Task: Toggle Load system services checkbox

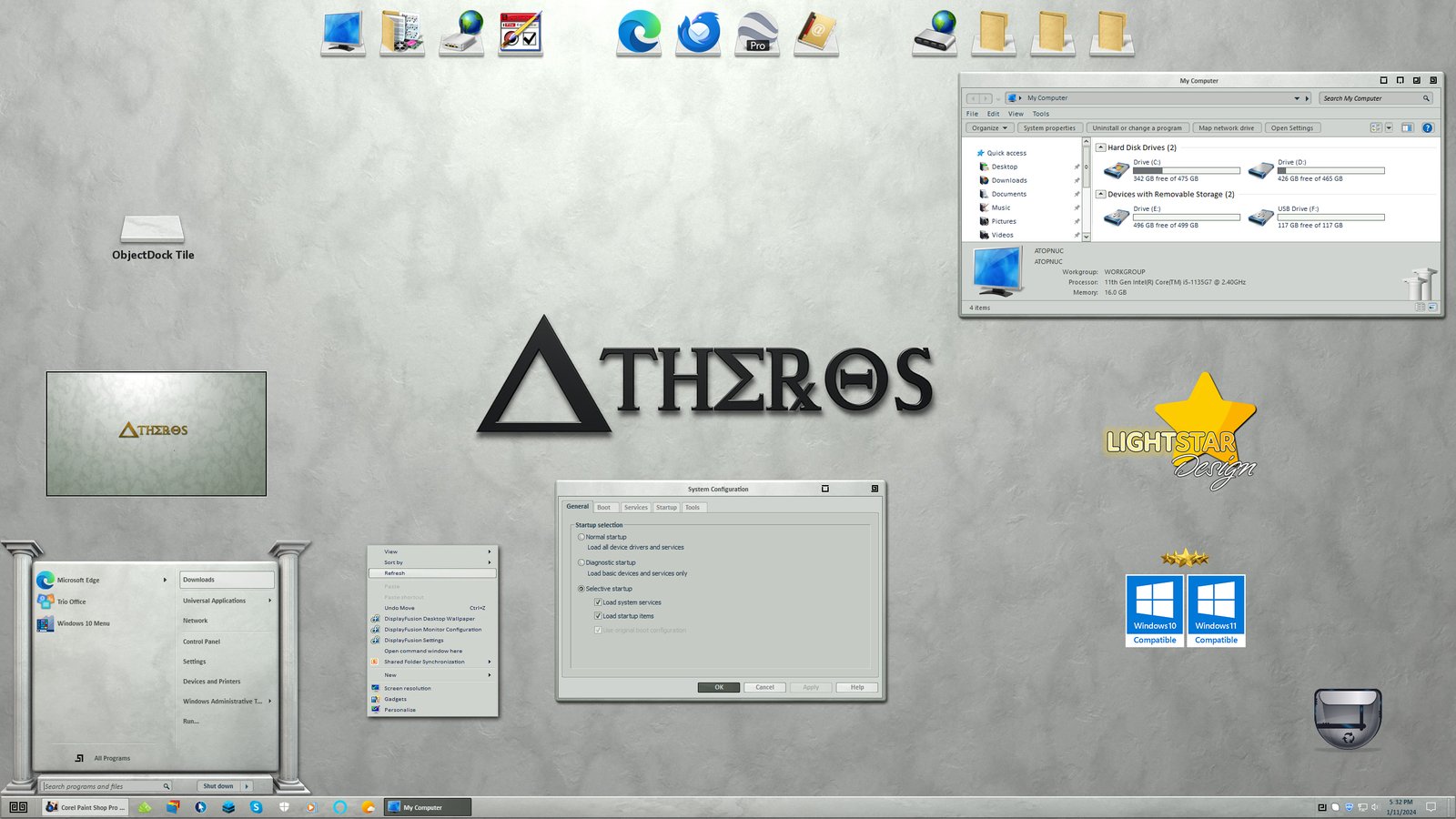Action: click(x=598, y=602)
